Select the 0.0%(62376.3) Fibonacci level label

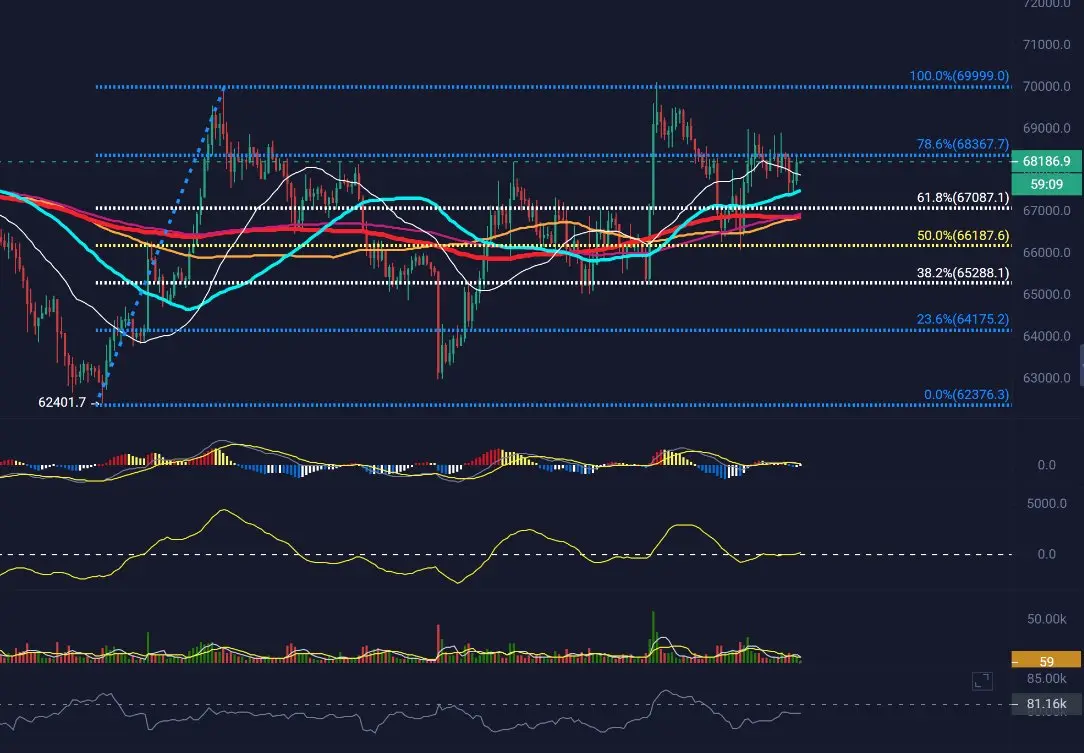pyautogui.click(x=966, y=394)
